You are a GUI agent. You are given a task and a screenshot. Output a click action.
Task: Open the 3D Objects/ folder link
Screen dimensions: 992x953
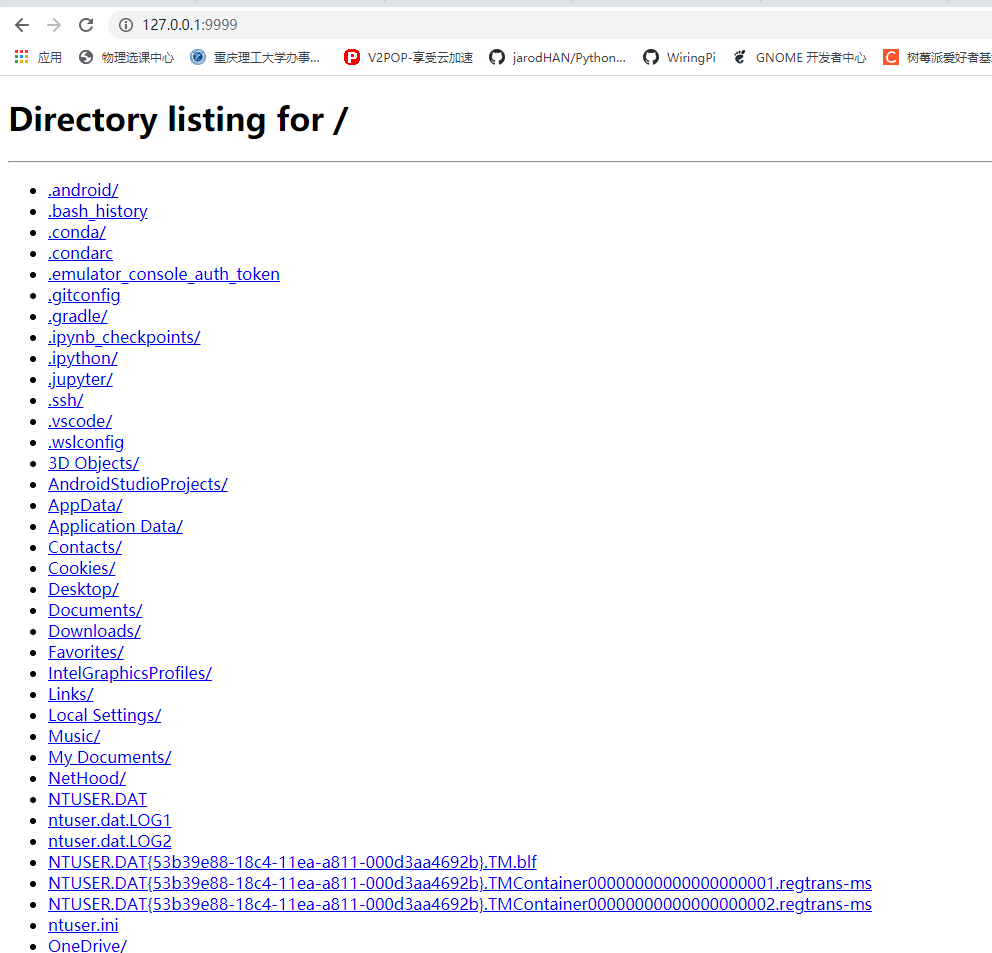(94, 463)
